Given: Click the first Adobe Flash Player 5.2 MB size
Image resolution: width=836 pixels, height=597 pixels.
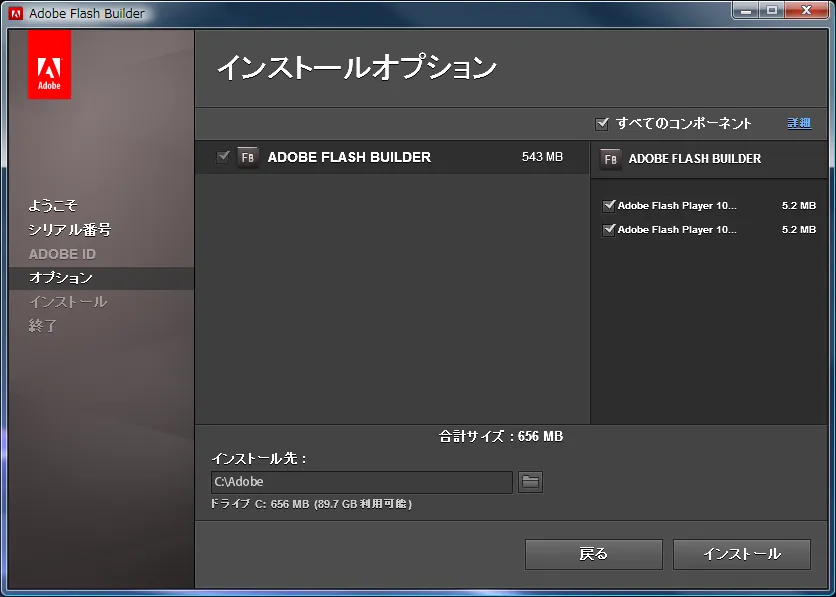Looking at the screenshot, I should click(799, 206).
